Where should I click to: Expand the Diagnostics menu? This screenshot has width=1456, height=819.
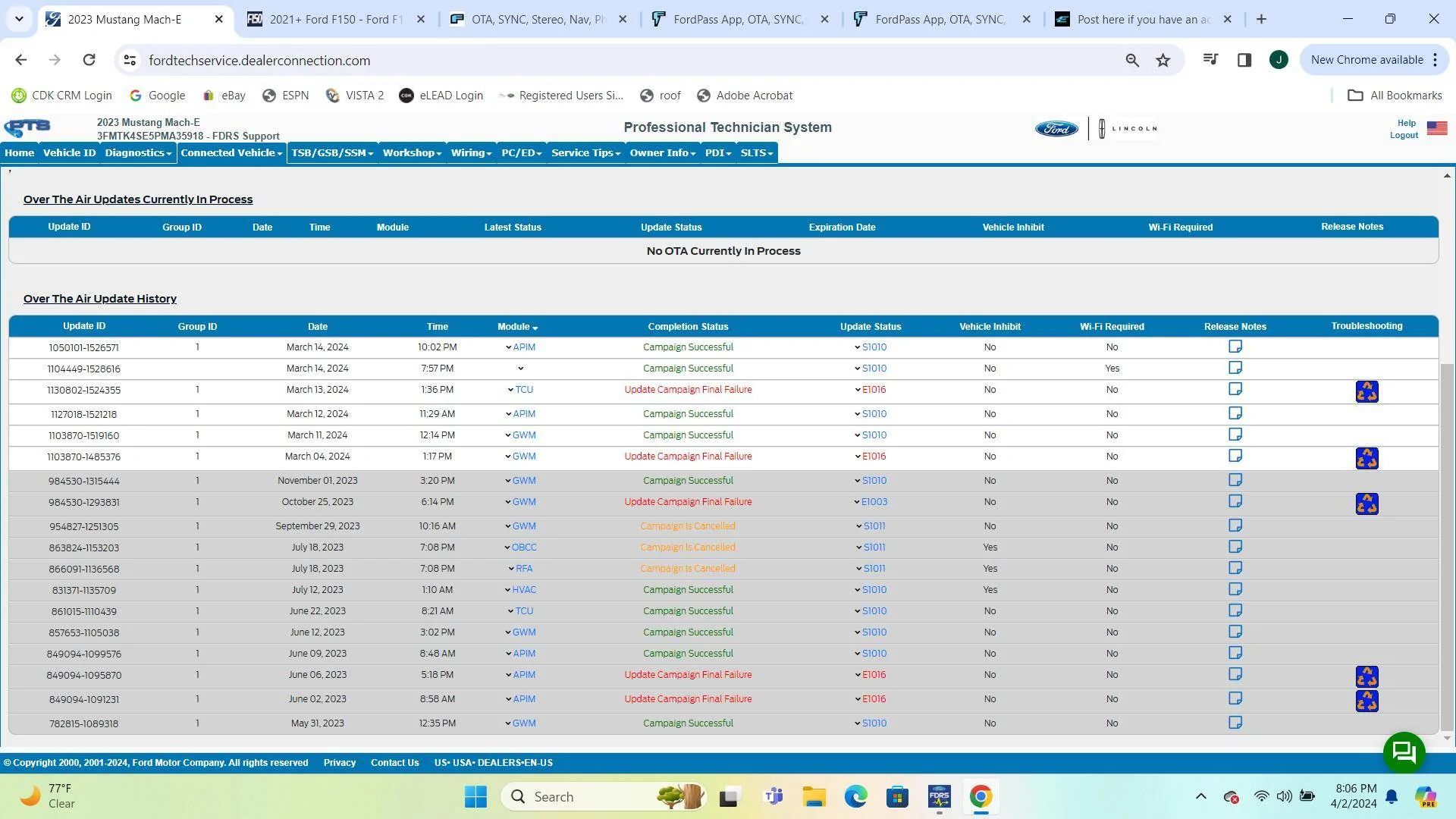[138, 152]
